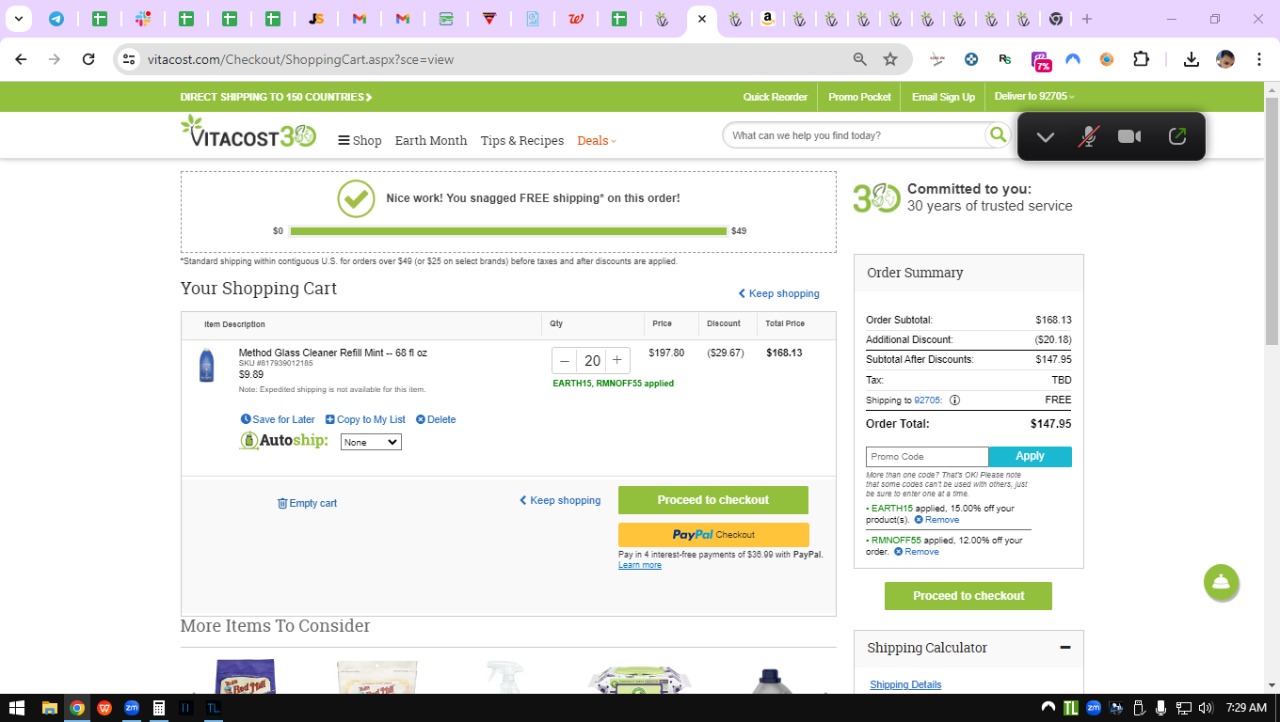
Task: Close the active Vitacost cart tab
Action: coord(702,19)
